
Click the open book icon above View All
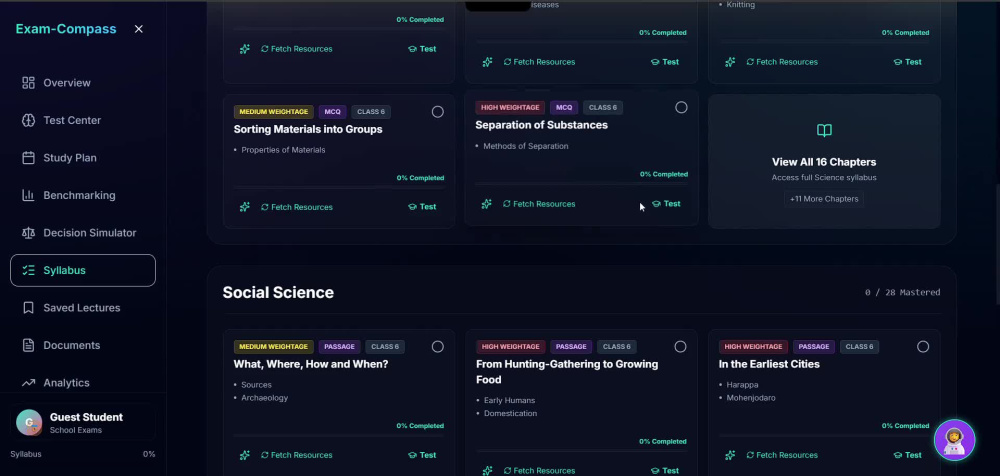click(x=824, y=131)
